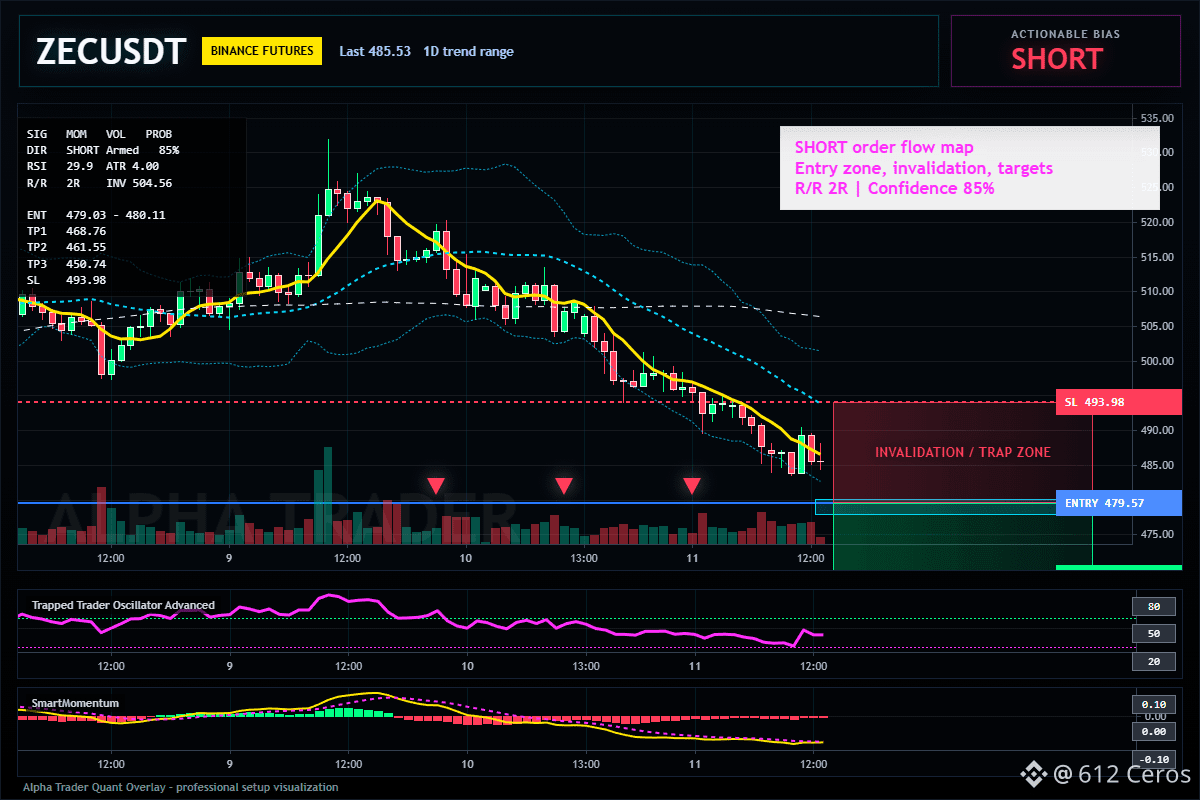The image size is (1200, 800).
Task: Click the SmartMomentum 0.10 scale label
Action: pyautogui.click(x=1154, y=704)
